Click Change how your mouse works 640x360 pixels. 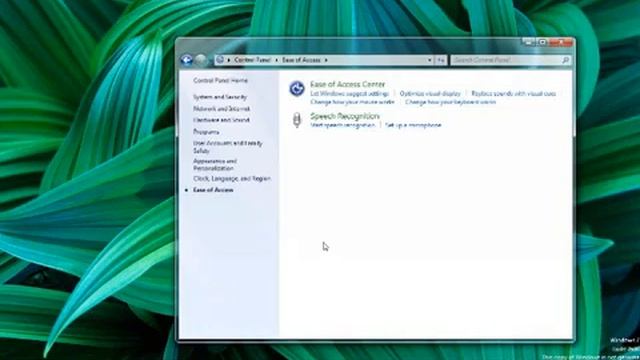(x=352, y=102)
